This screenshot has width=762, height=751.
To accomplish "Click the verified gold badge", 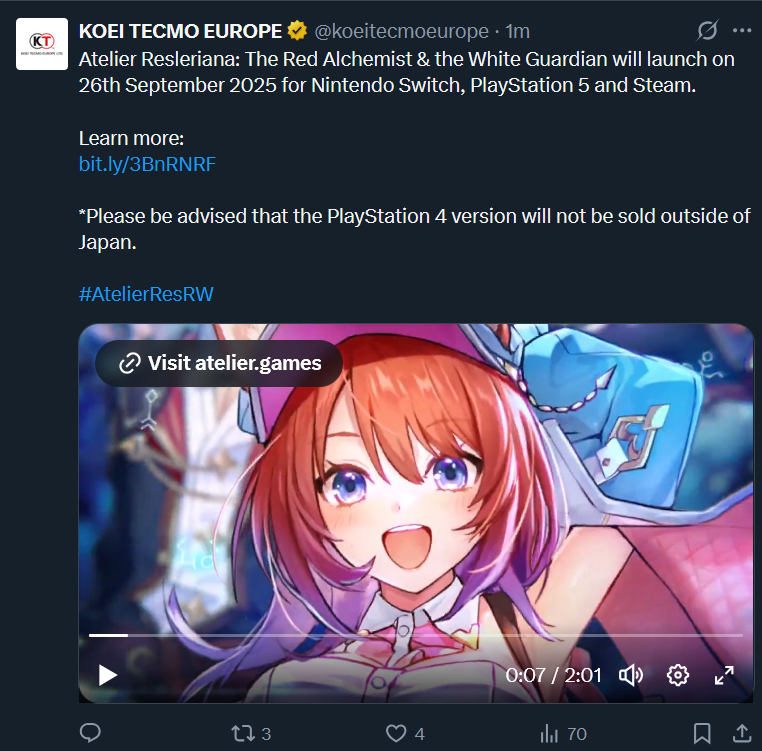I will click(x=297, y=31).
